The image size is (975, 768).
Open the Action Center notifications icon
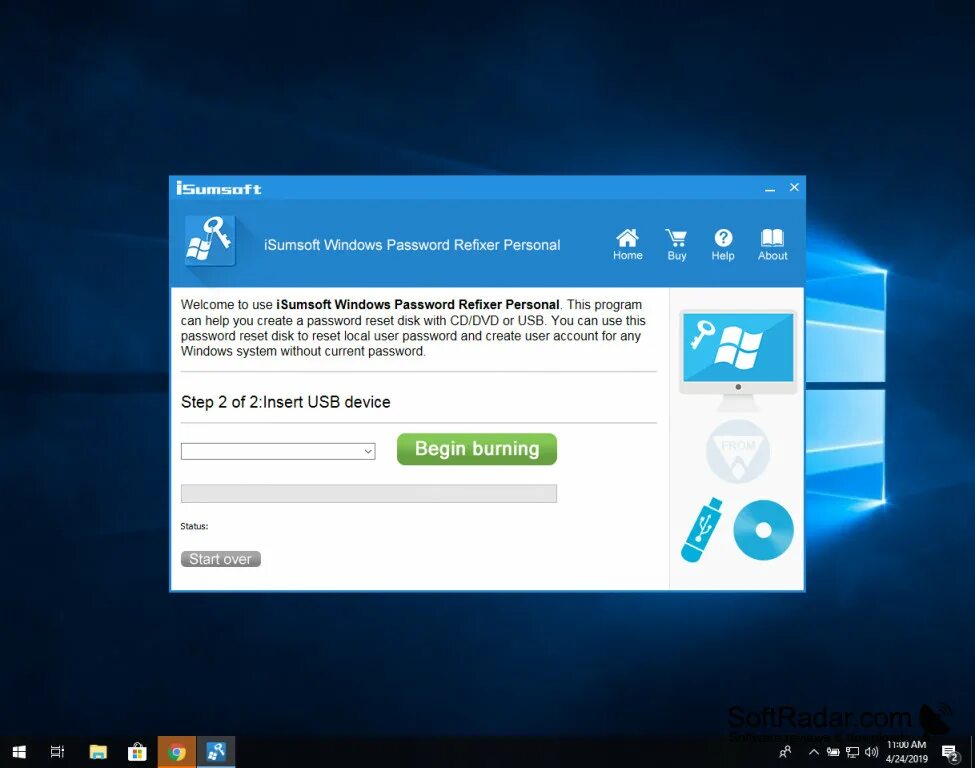click(950, 752)
